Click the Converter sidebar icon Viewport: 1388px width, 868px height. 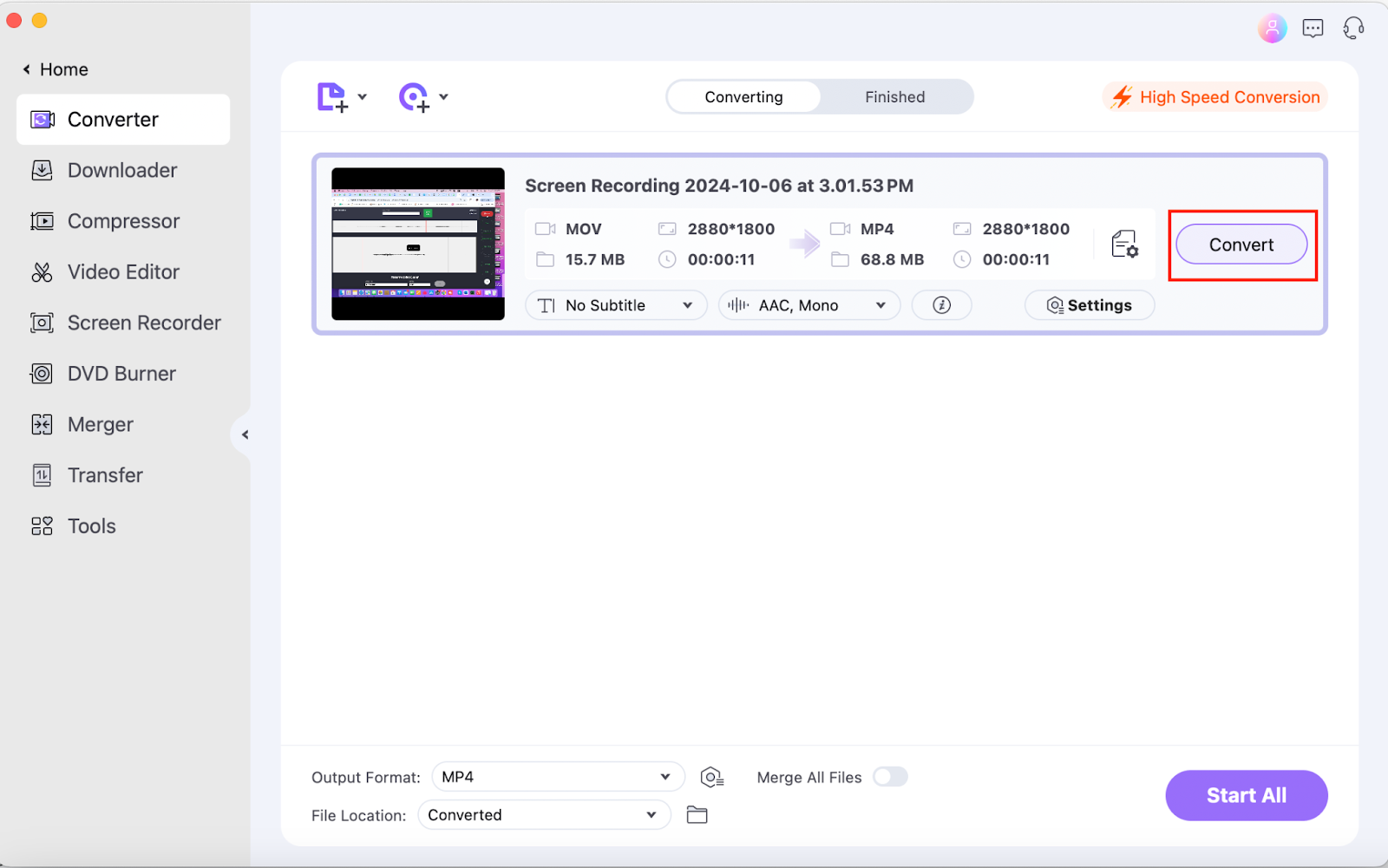tap(42, 120)
